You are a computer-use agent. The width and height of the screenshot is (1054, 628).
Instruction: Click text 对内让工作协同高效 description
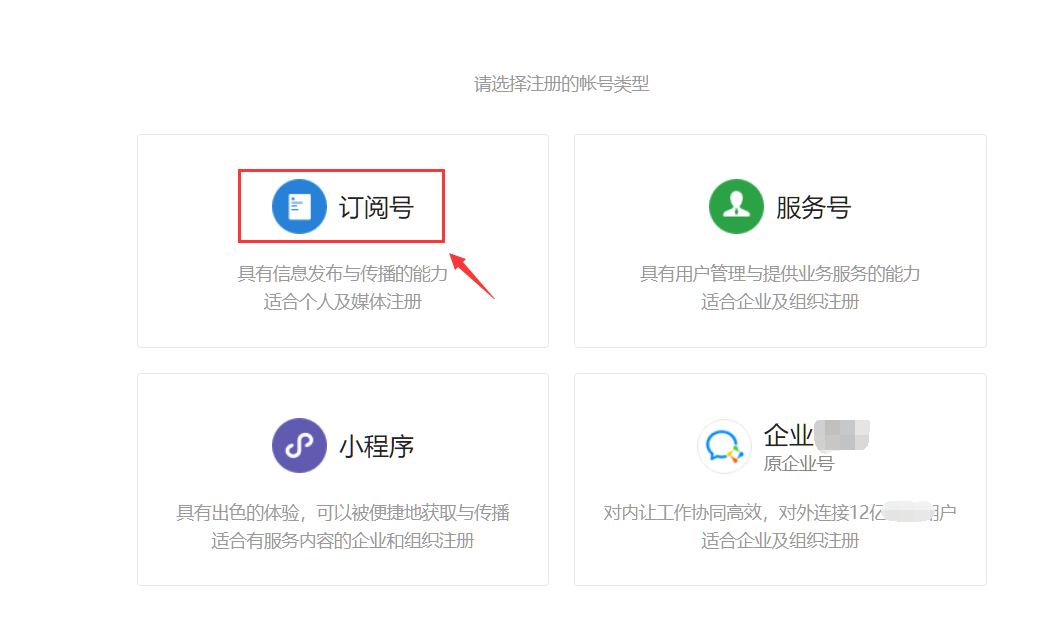point(780,512)
